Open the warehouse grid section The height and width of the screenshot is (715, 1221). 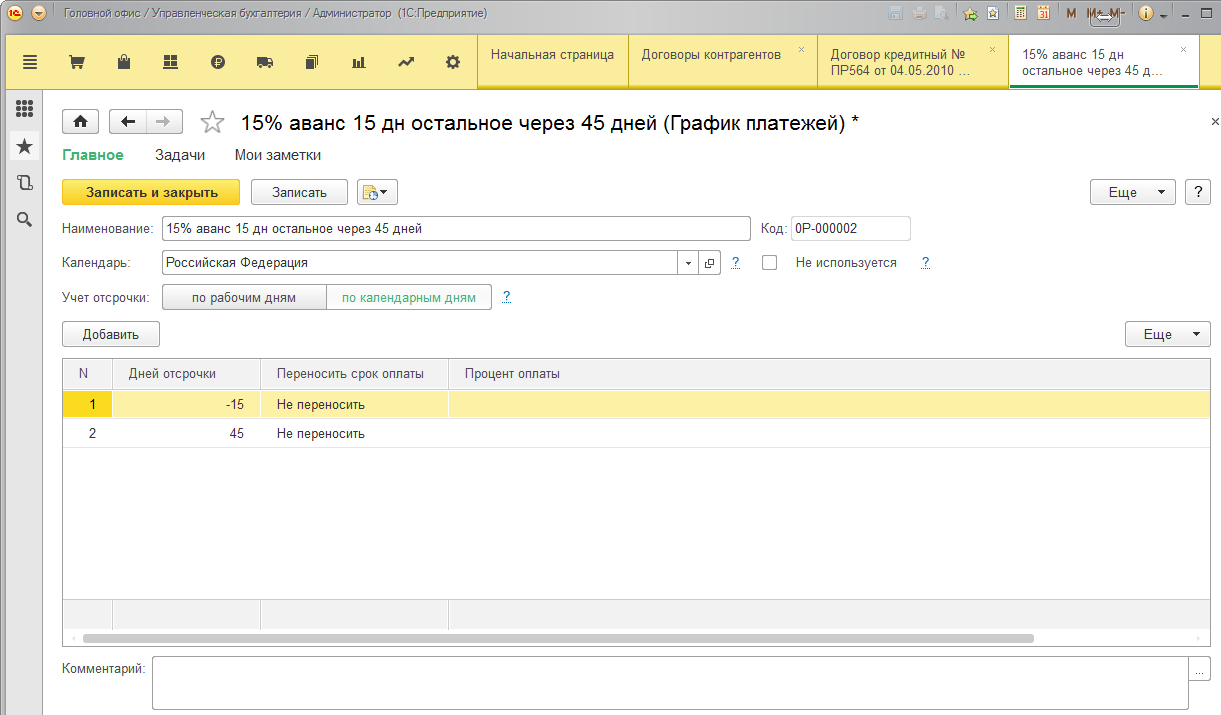coord(171,62)
